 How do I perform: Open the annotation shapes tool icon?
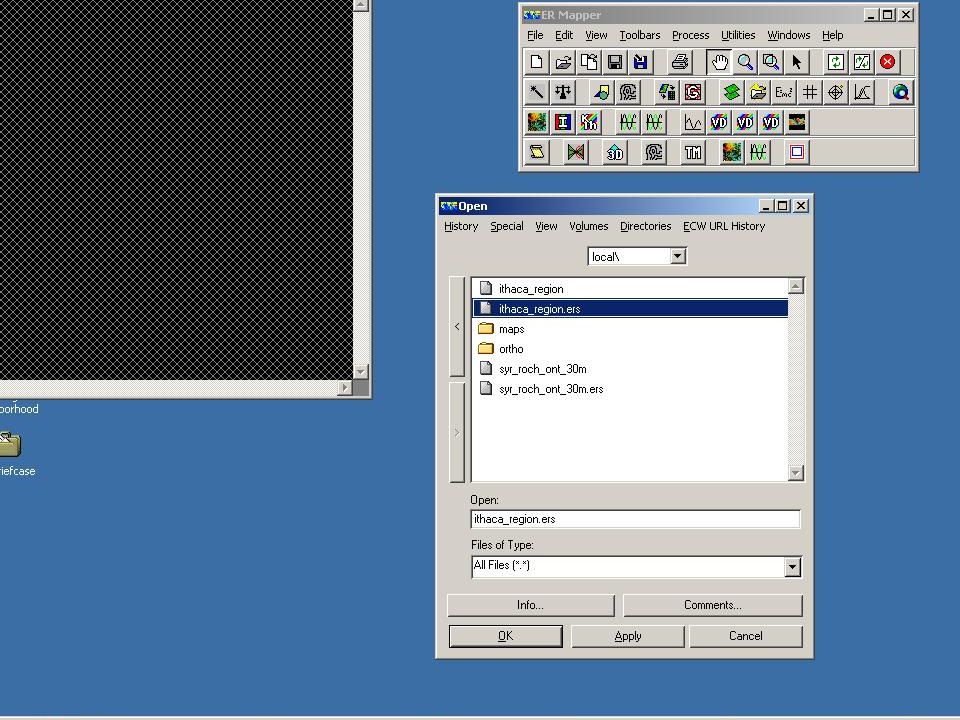point(602,92)
